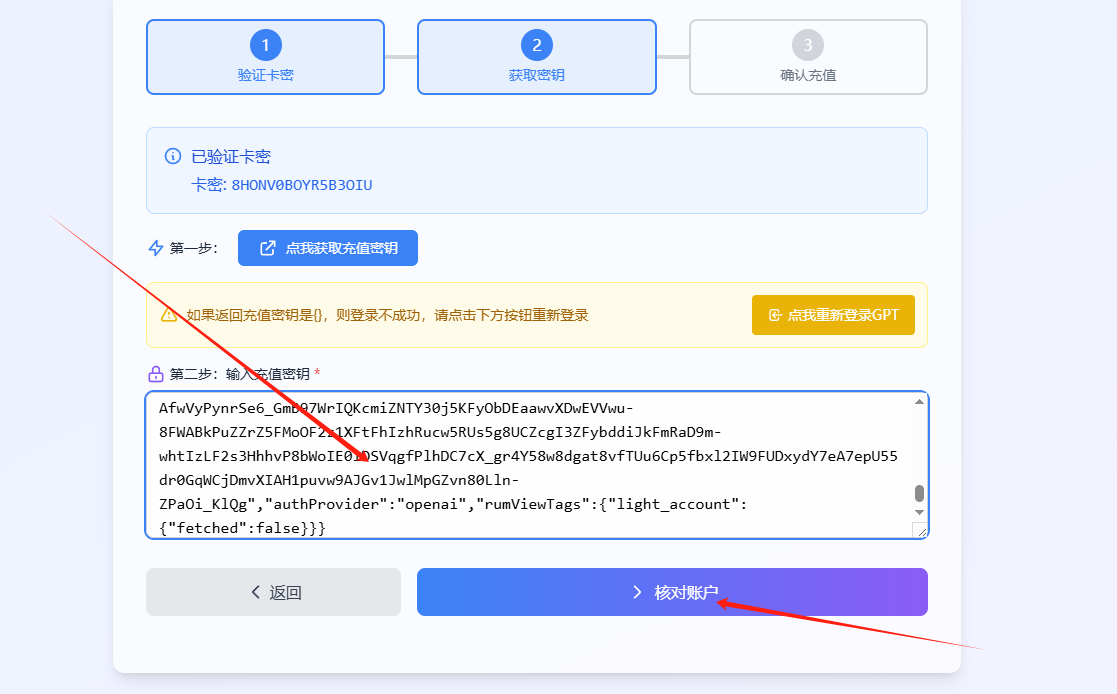Proceed with the 核对账户 button label
The image size is (1117, 694).
click(686, 592)
